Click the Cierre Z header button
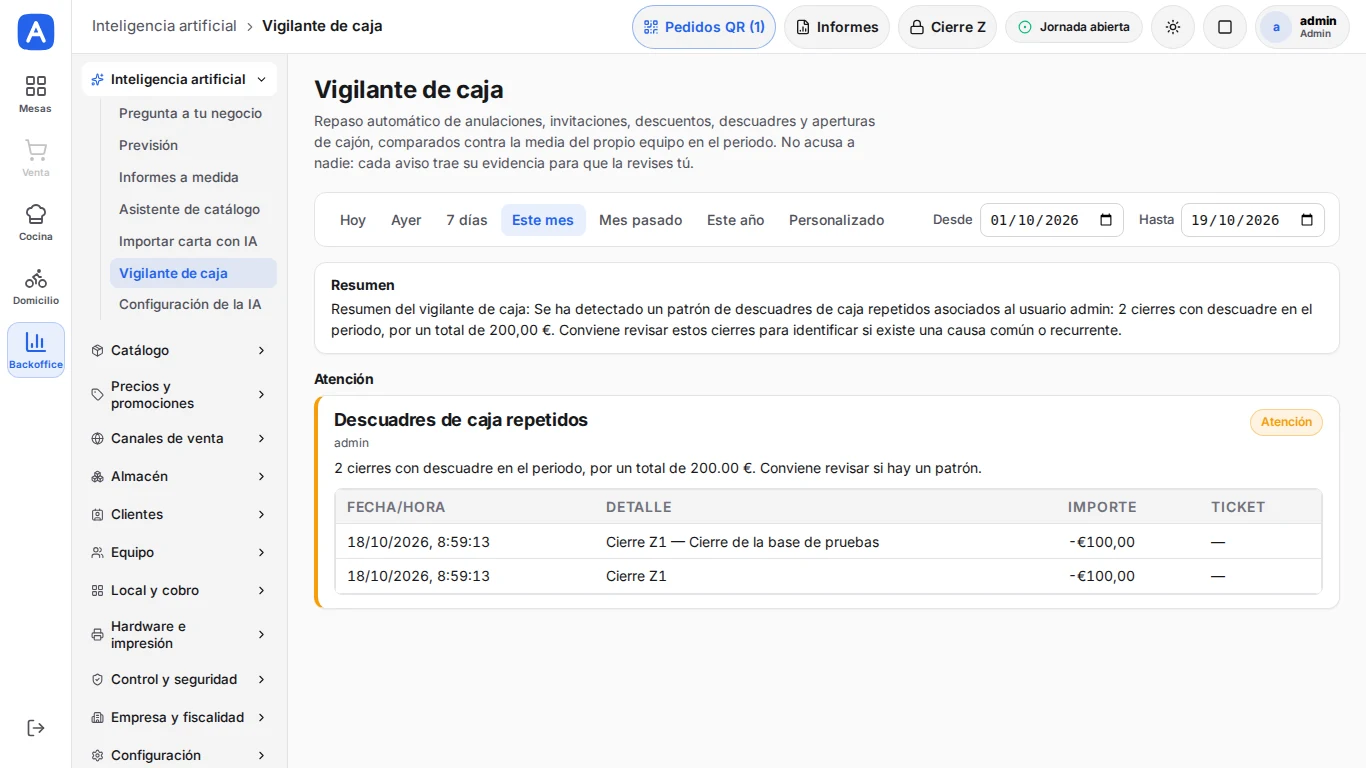1366x768 pixels. click(x=947, y=27)
